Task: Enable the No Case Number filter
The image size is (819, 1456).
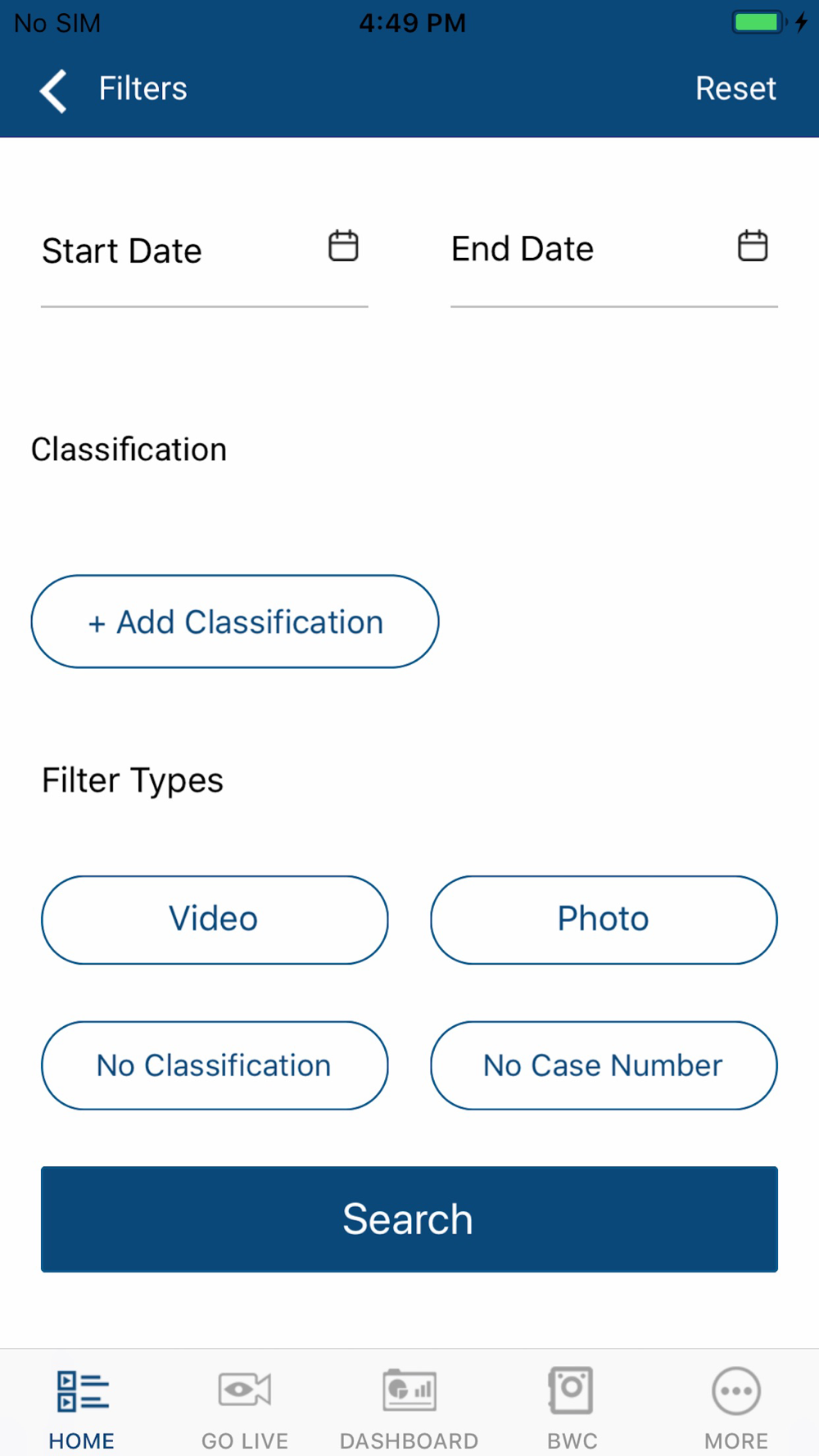Action: 604,1065
